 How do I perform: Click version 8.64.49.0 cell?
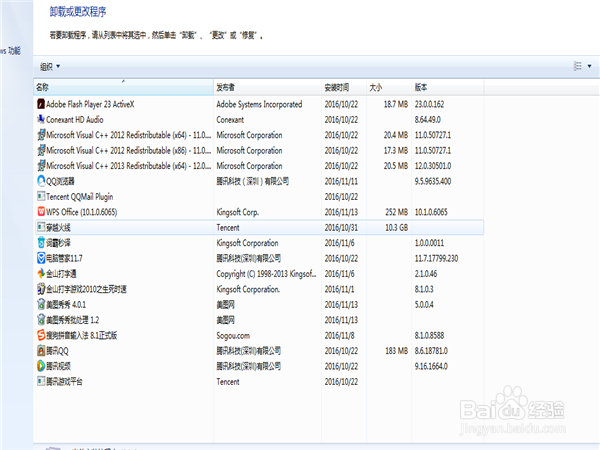[x=427, y=119]
